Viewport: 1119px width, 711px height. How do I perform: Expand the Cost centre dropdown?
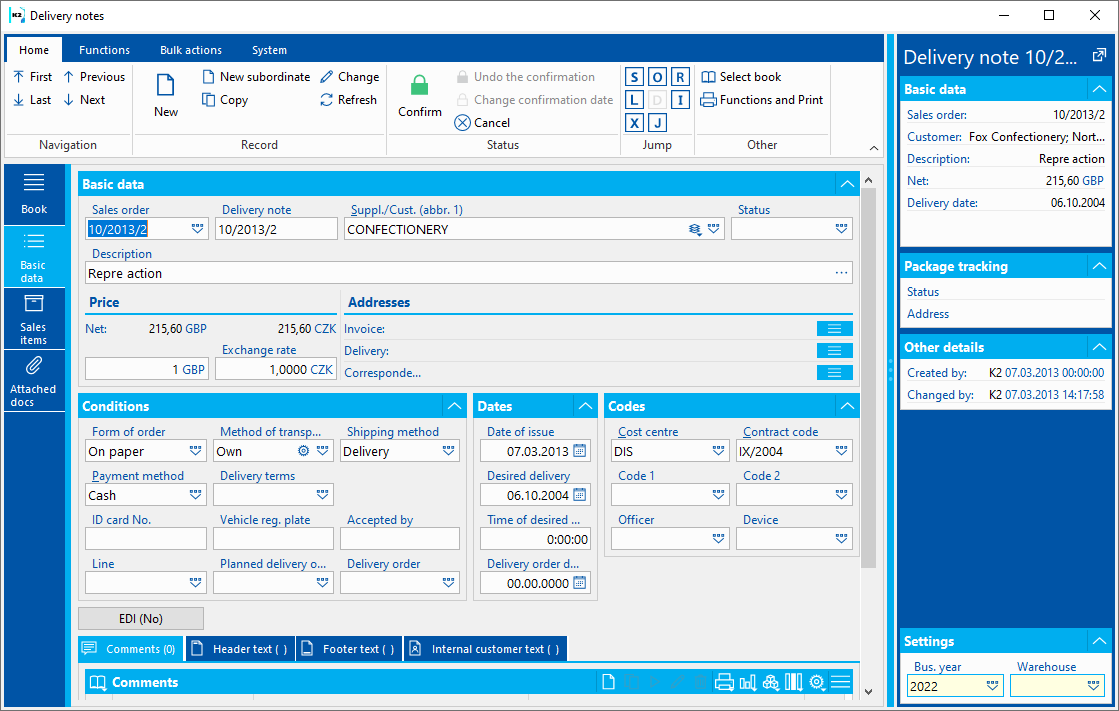(x=719, y=451)
